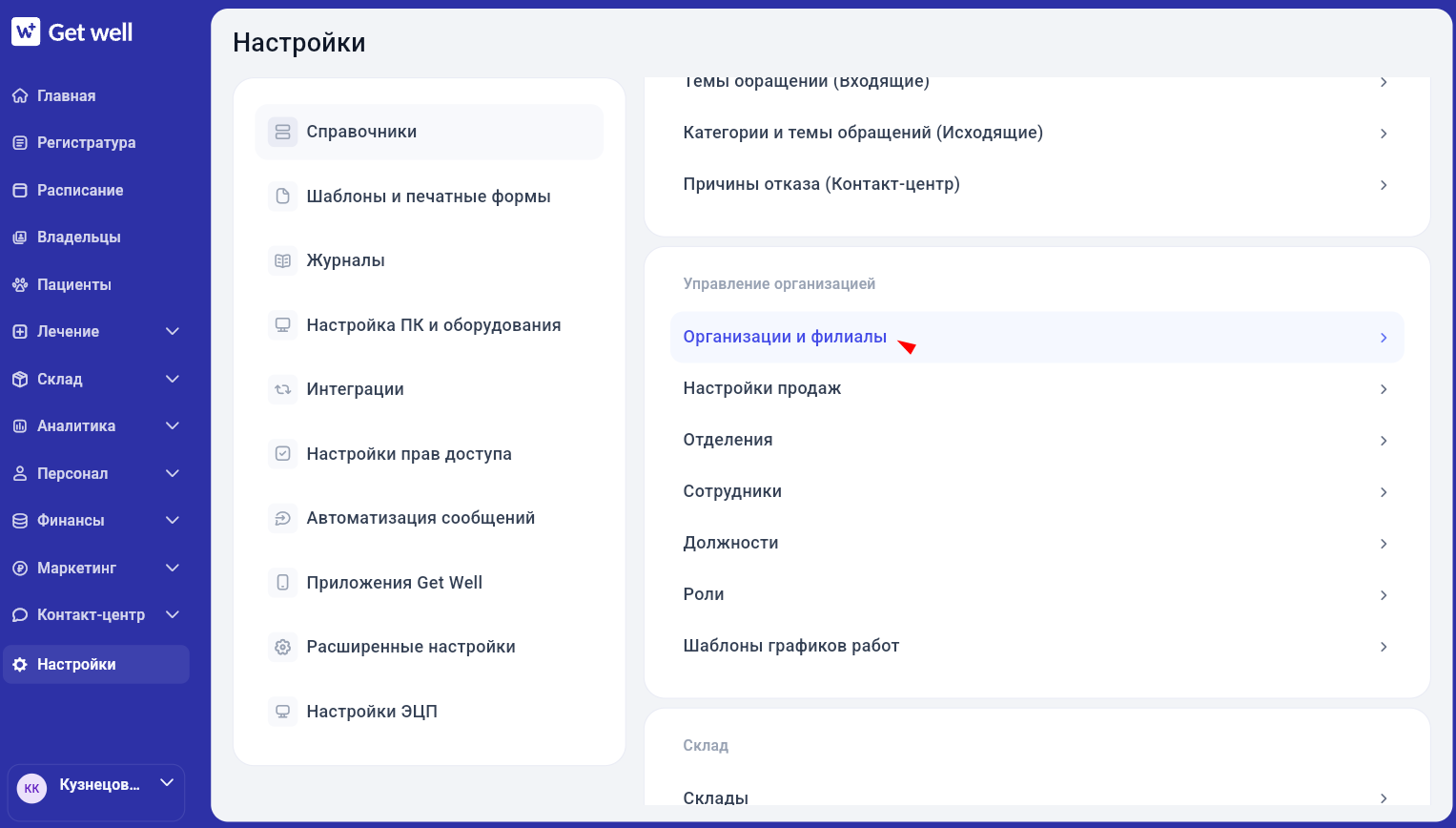
Task: Open the Должности directory
Action: (1037, 544)
